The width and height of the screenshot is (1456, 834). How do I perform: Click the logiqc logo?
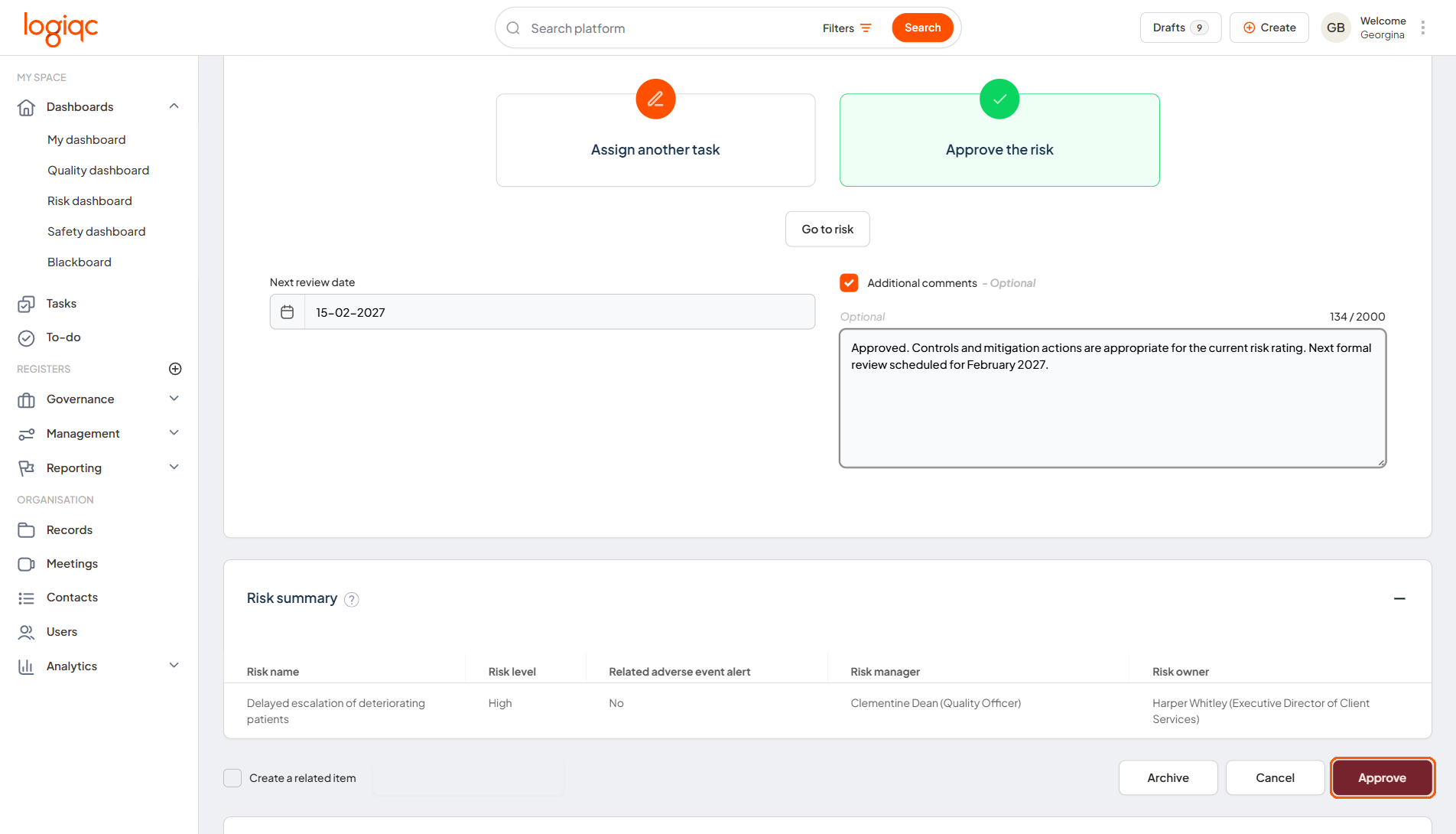pyautogui.click(x=60, y=29)
